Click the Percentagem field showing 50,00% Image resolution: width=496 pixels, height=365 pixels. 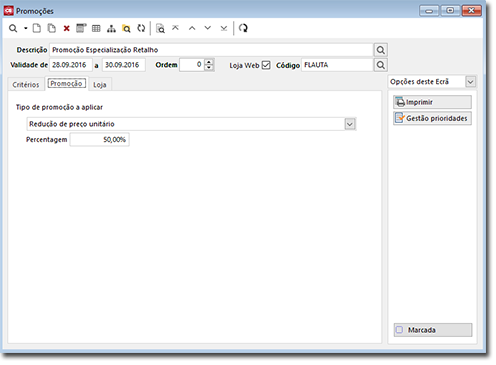click(99, 140)
